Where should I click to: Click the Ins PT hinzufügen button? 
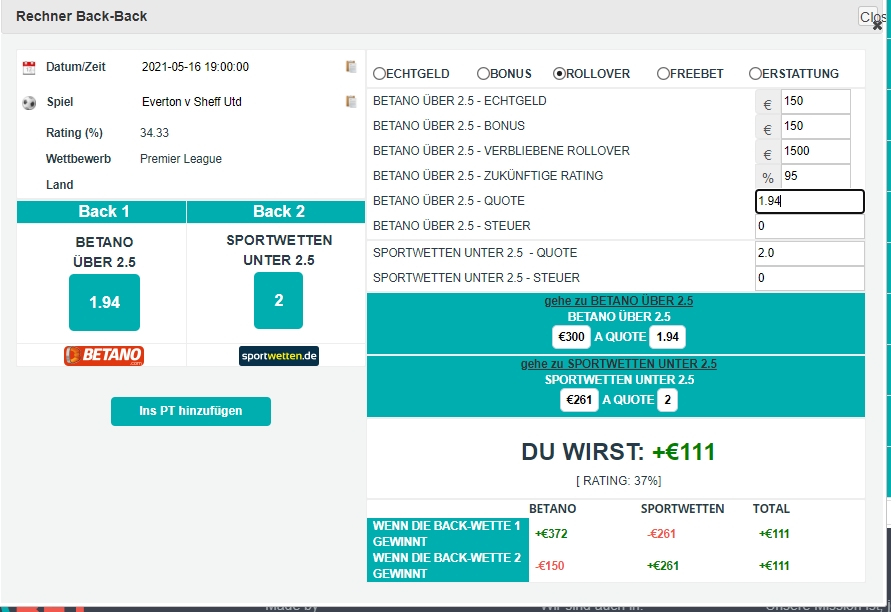pos(191,411)
